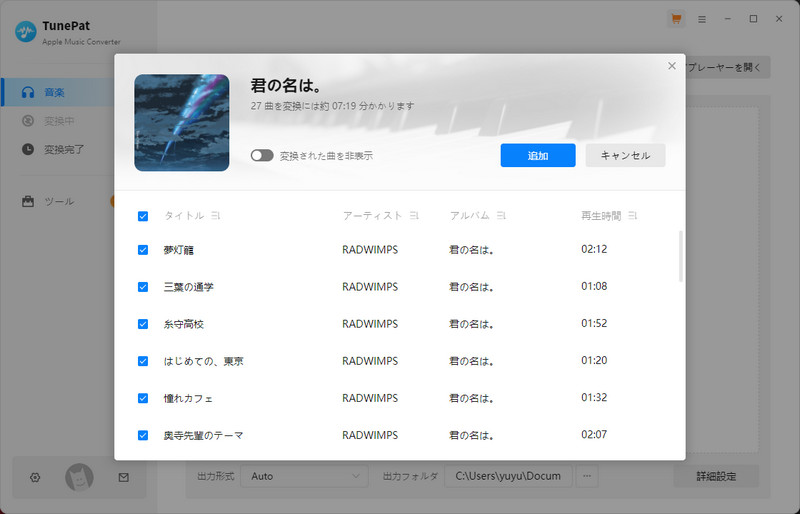Image resolution: width=800 pixels, height=514 pixels.
Task: Uncheck the 憧れカフェ track checkbox
Action: pos(143,398)
